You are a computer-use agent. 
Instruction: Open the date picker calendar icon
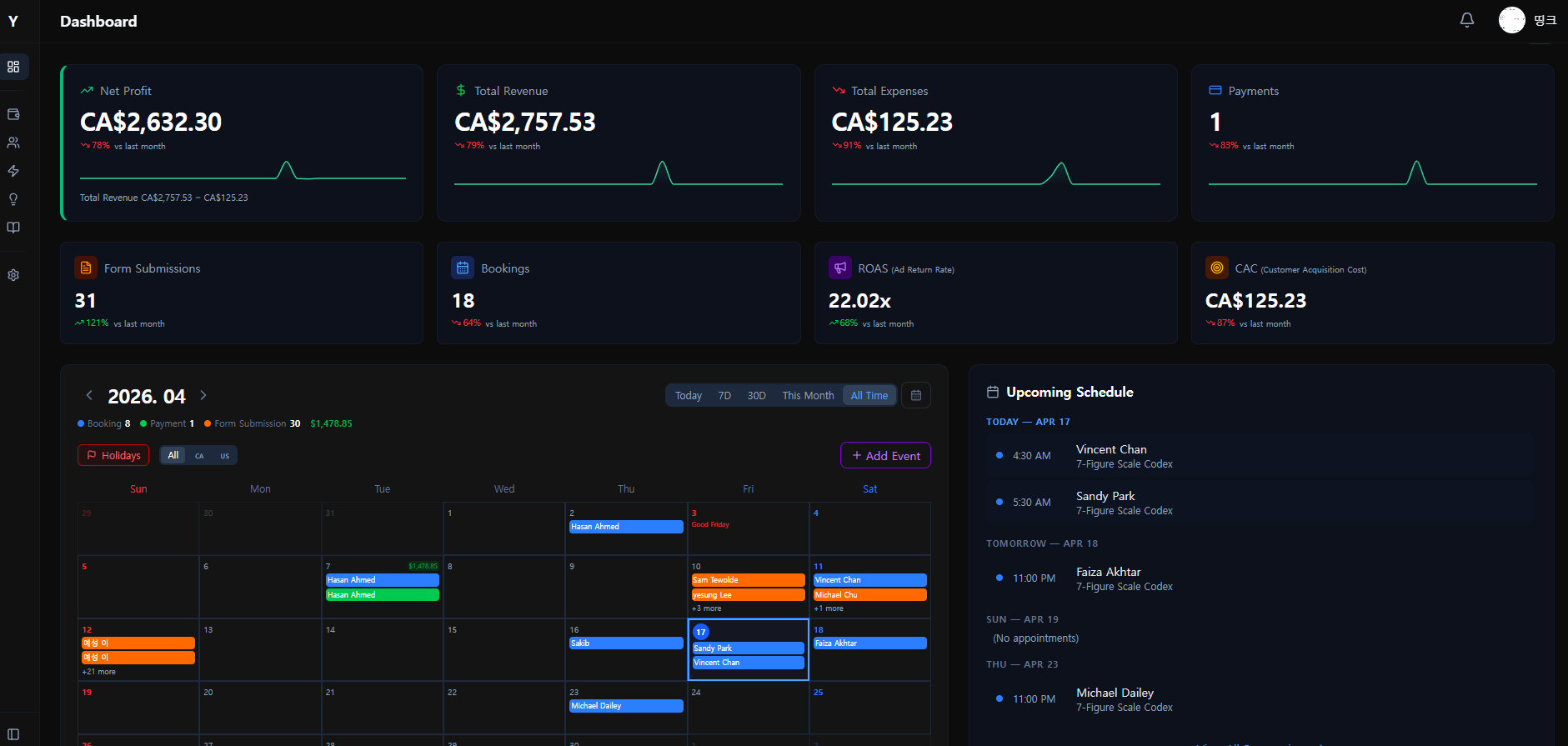coord(916,395)
